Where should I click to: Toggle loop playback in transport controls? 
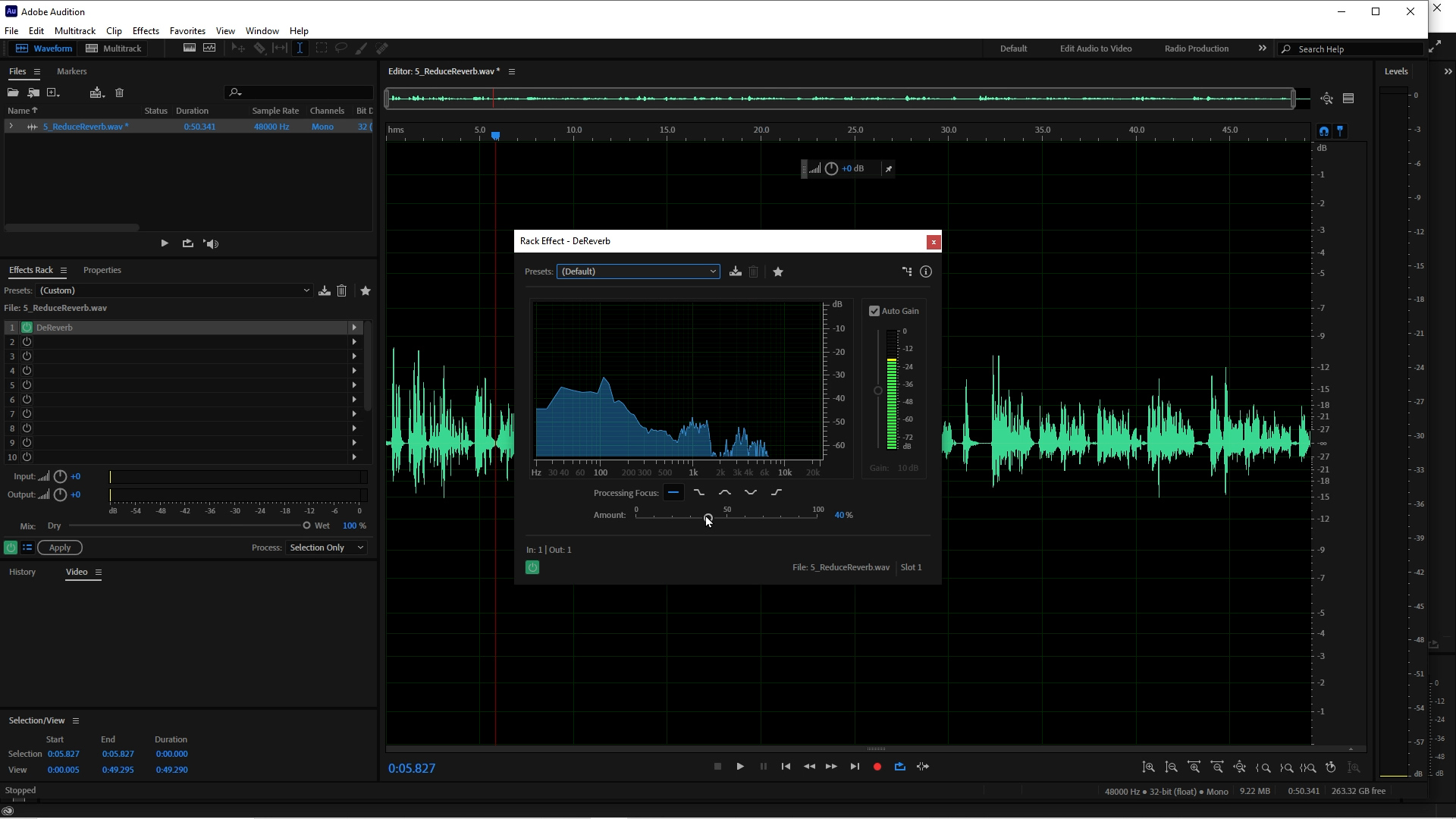click(900, 767)
